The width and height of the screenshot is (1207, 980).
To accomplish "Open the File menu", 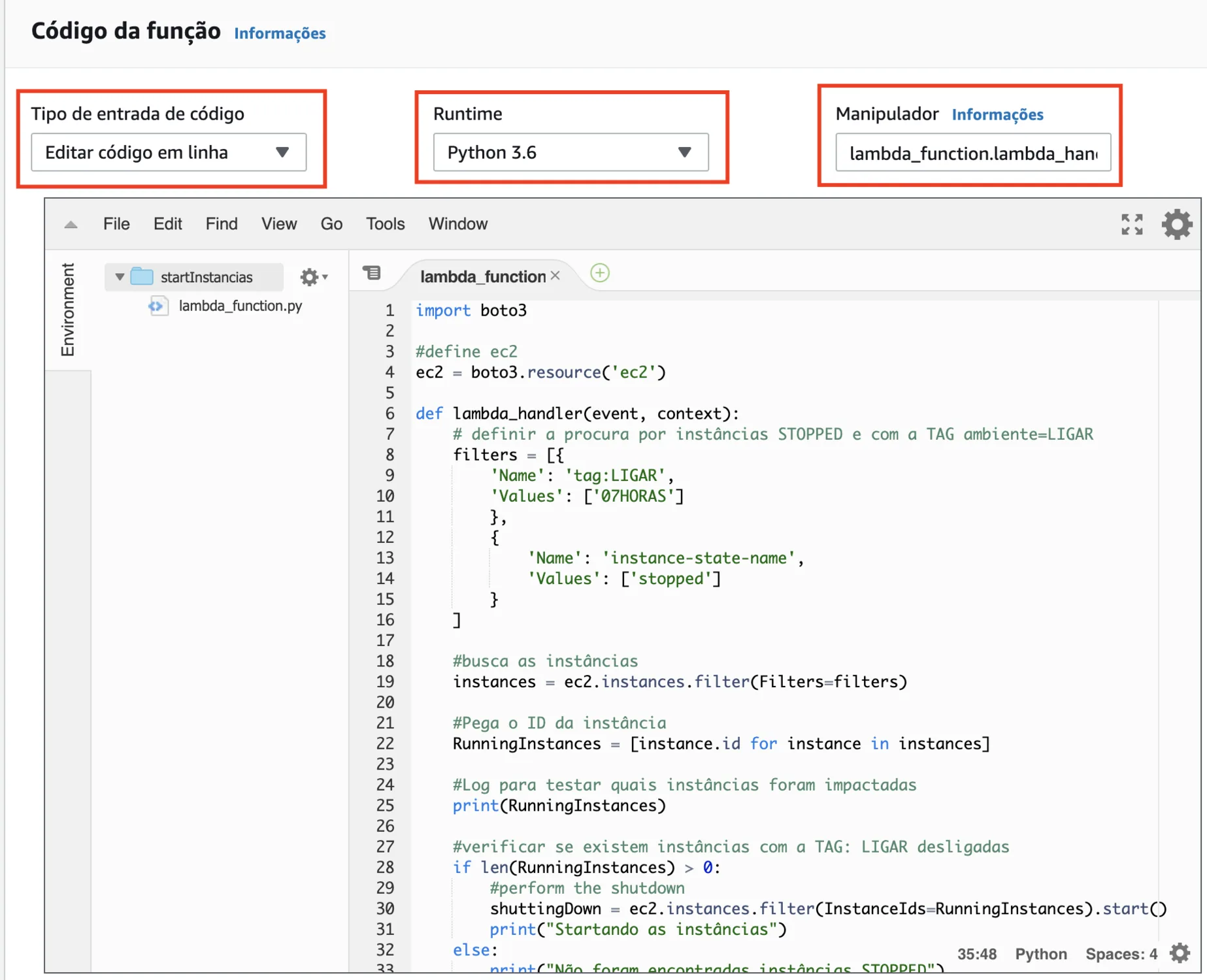I will pos(116,224).
